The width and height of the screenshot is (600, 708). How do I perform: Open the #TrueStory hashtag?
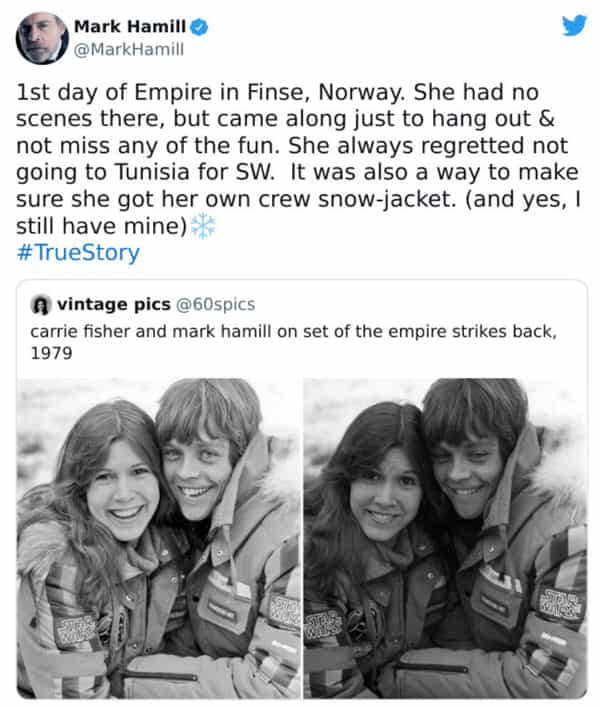coord(78,252)
